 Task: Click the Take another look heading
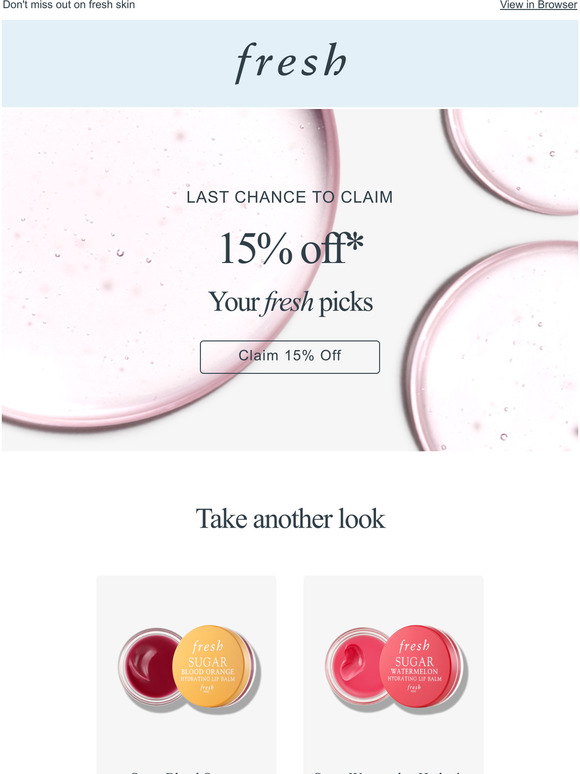click(290, 518)
